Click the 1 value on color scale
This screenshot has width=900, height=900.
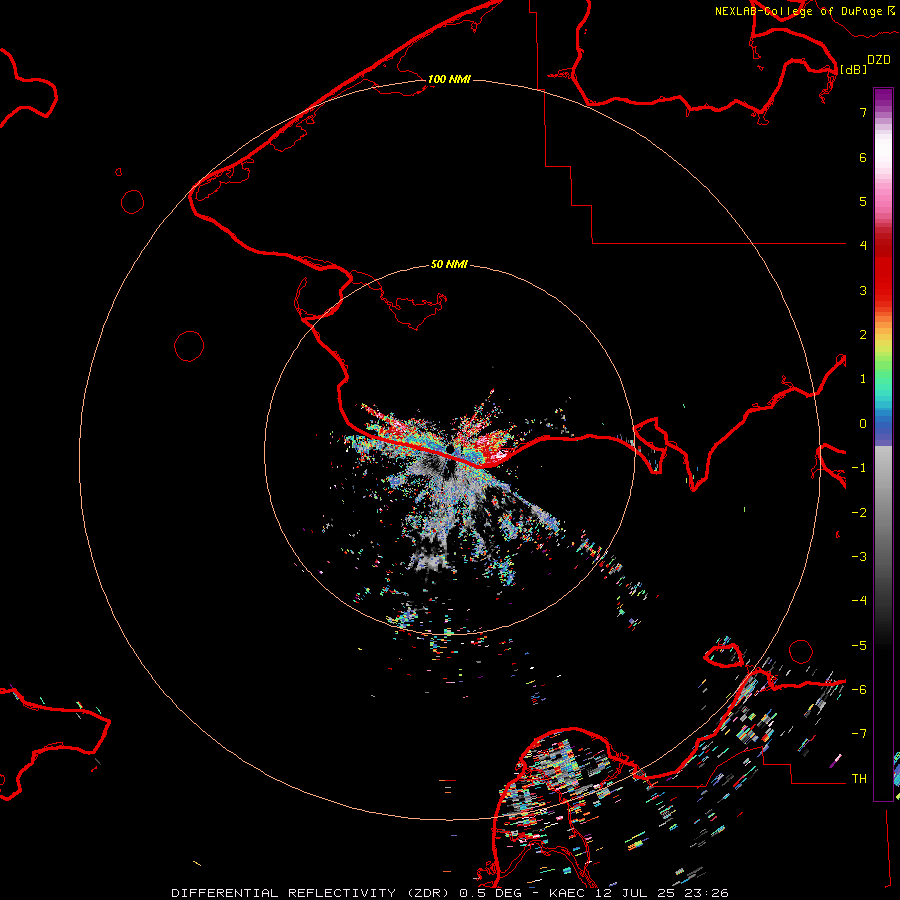point(863,379)
